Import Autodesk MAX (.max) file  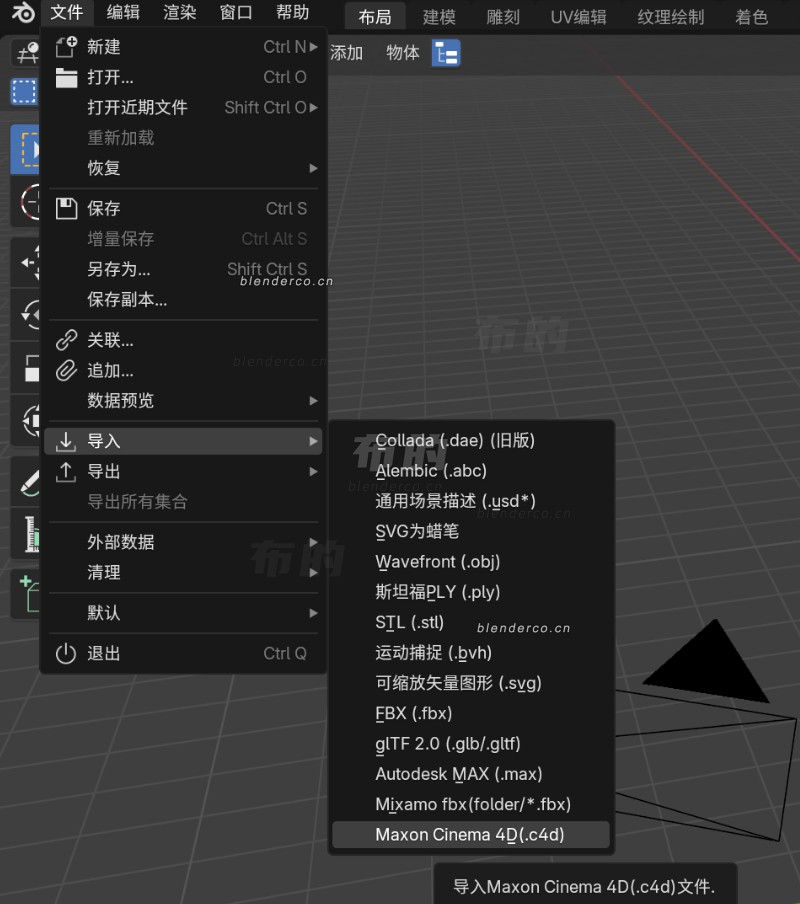coord(471,774)
